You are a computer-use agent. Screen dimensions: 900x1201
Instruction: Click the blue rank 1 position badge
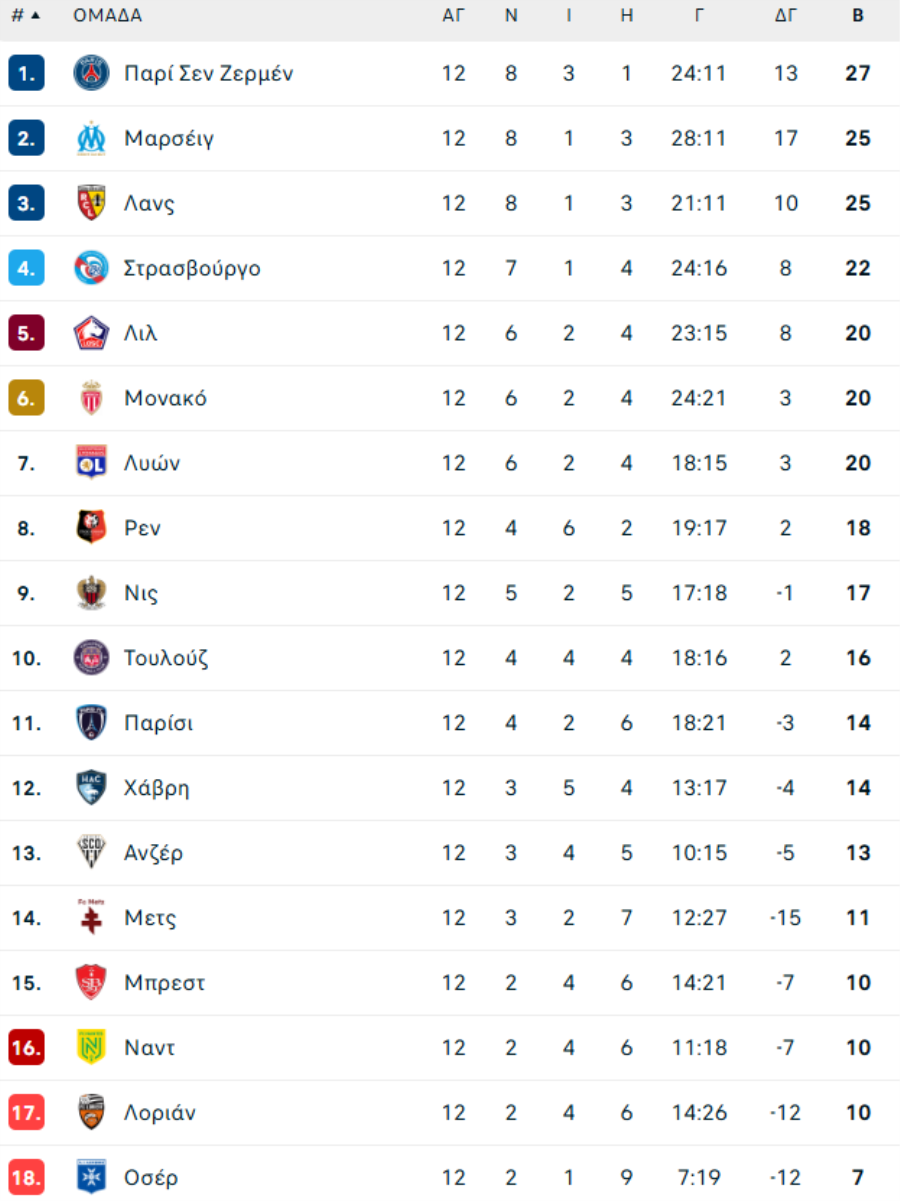[x=26, y=73]
